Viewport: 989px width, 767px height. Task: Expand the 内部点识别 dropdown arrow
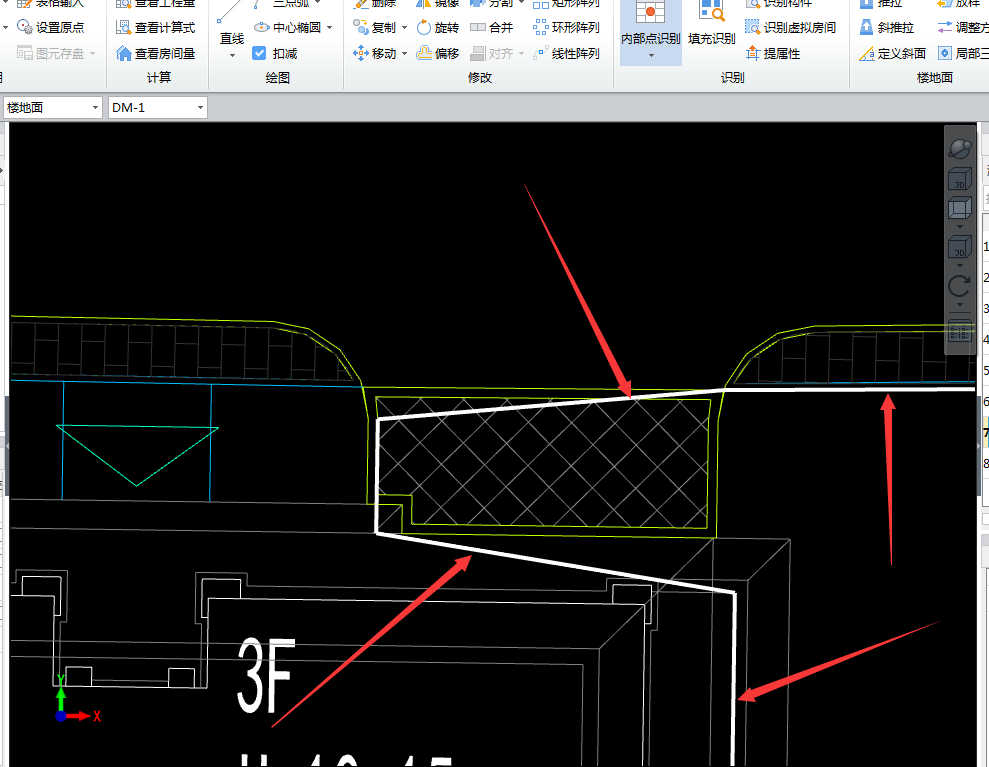[x=651, y=56]
